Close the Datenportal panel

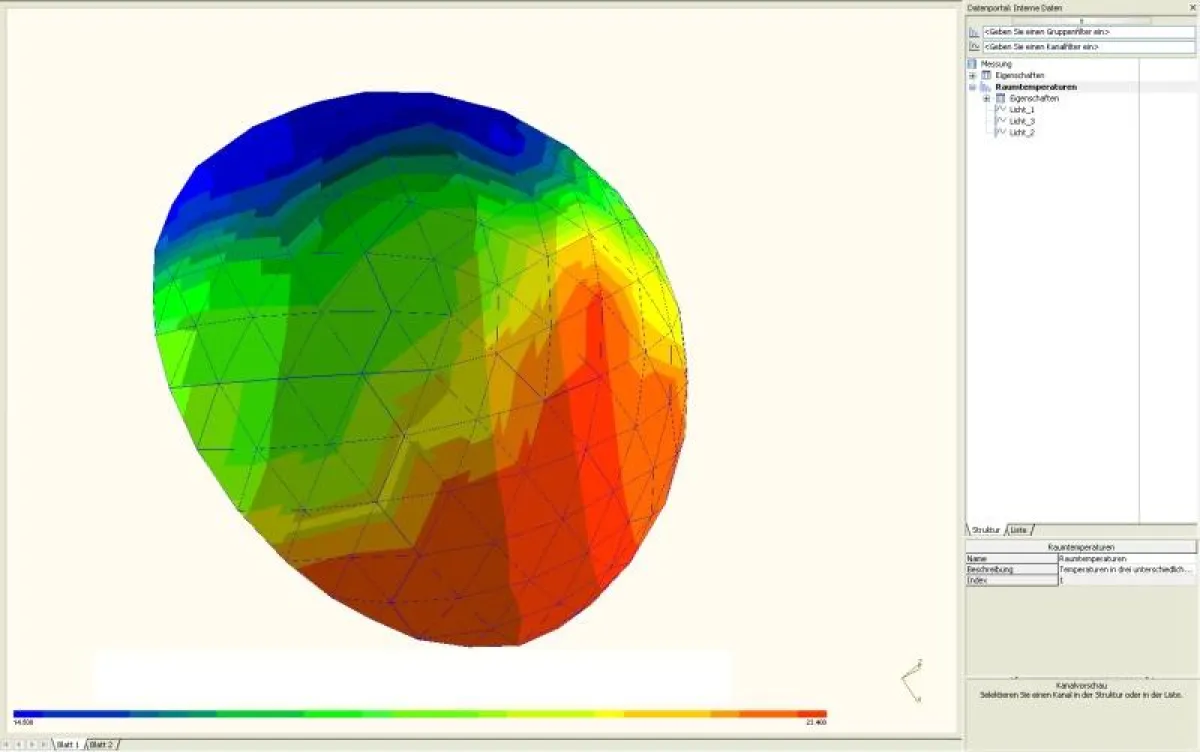click(x=1192, y=8)
